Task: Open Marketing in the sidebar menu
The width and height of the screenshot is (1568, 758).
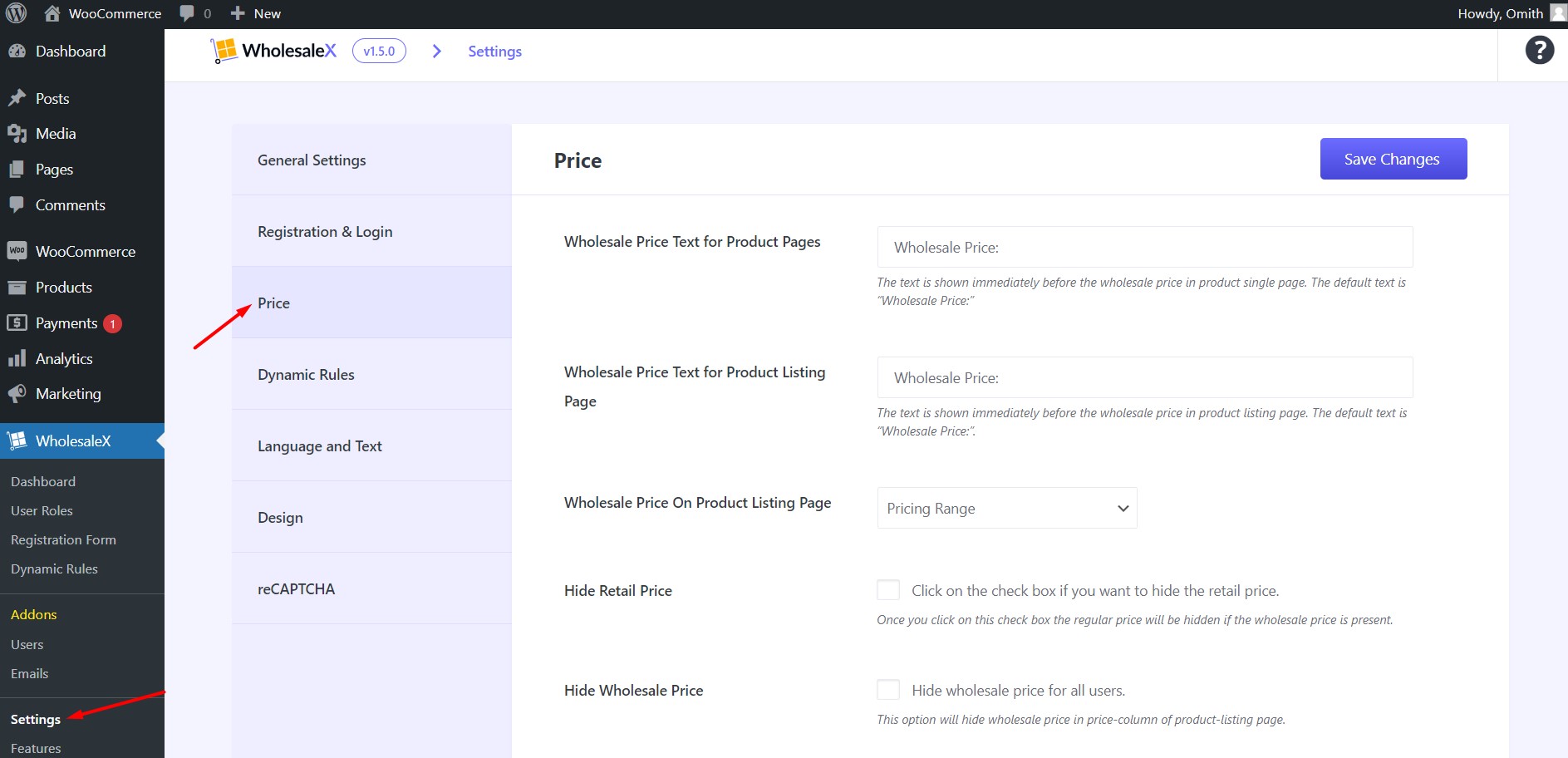Action: coord(68,393)
